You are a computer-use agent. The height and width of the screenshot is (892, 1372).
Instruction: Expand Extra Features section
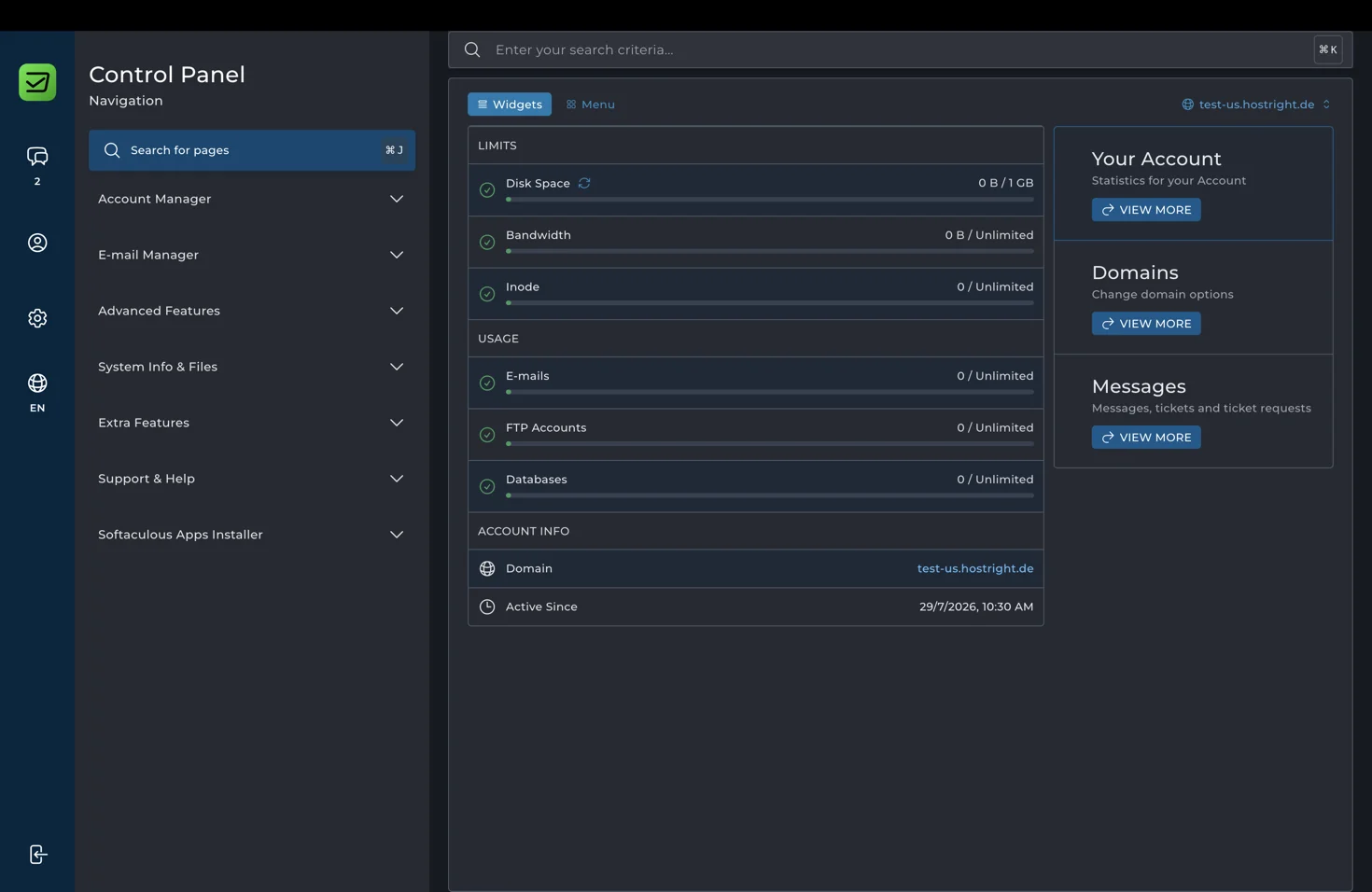(252, 423)
